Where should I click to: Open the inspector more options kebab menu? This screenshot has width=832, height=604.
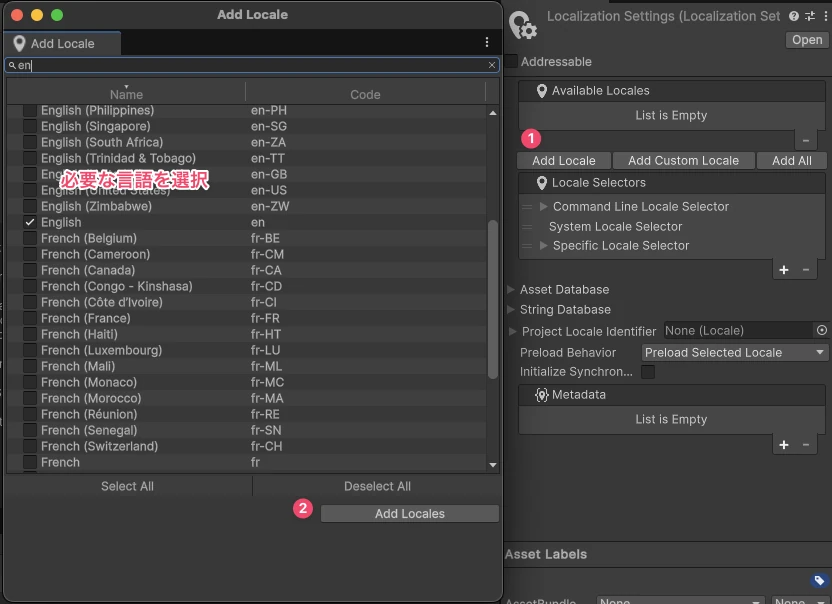click(x=826, y=16)
